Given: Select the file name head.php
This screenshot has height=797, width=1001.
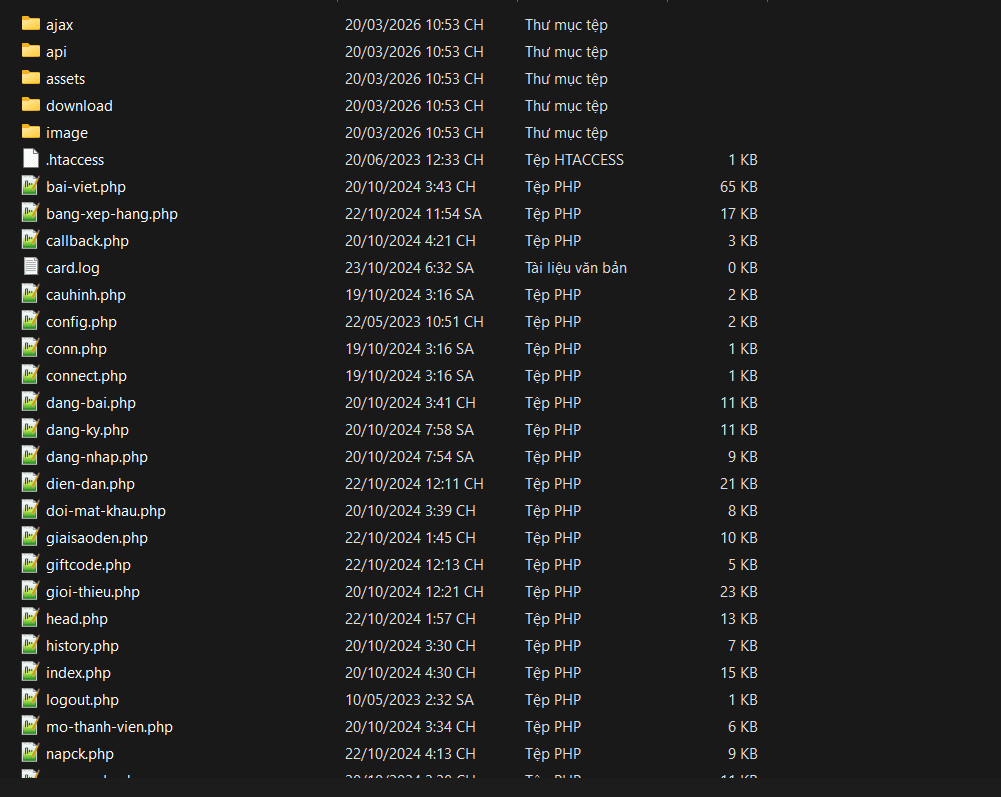Looking at the screenshot, I should point(77,619).
